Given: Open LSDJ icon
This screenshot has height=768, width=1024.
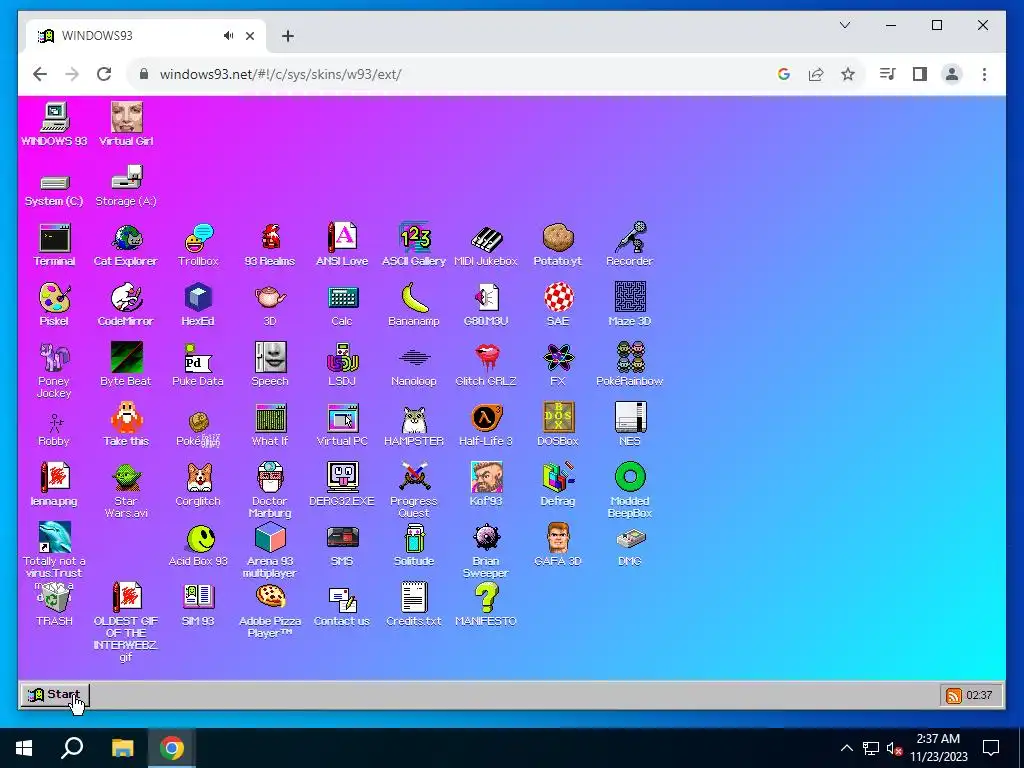Looking at the screenshot, I should pyautogui.click(x=342, y=358).
